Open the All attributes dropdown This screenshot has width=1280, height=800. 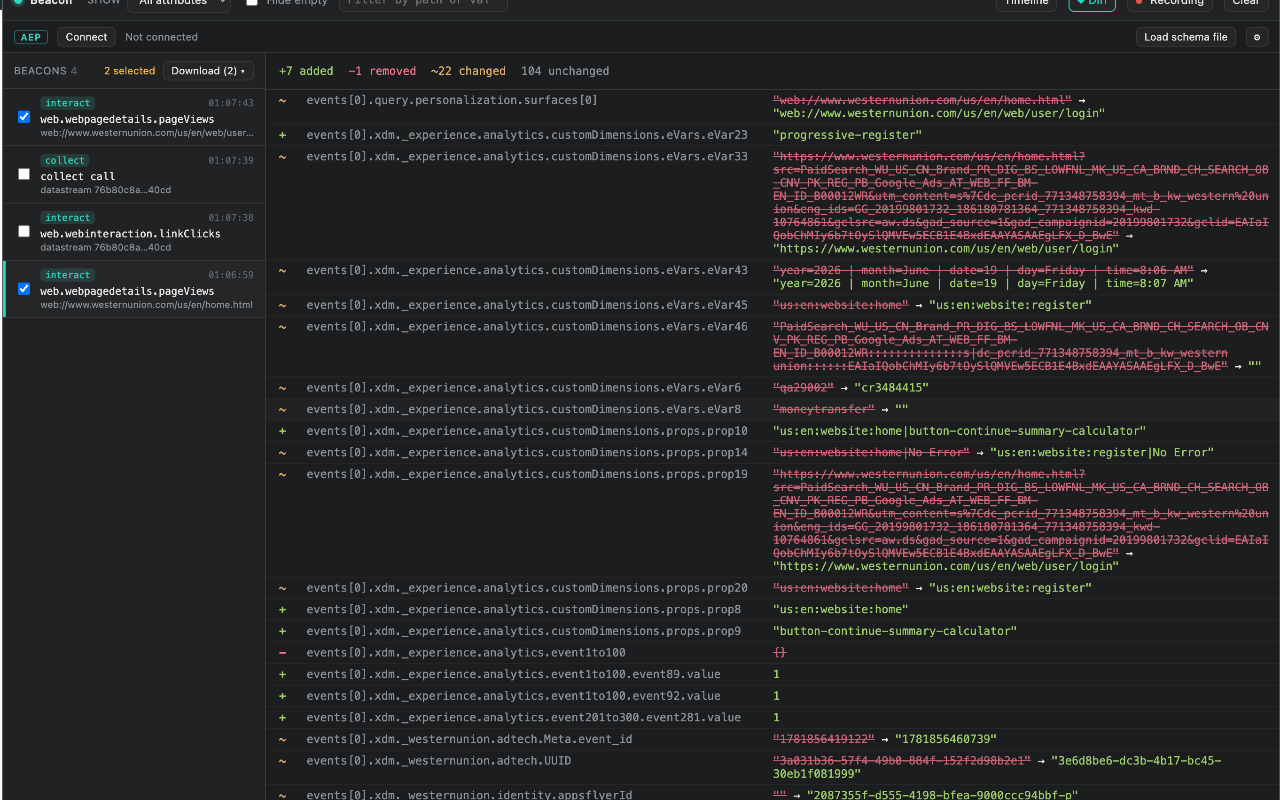179,3
